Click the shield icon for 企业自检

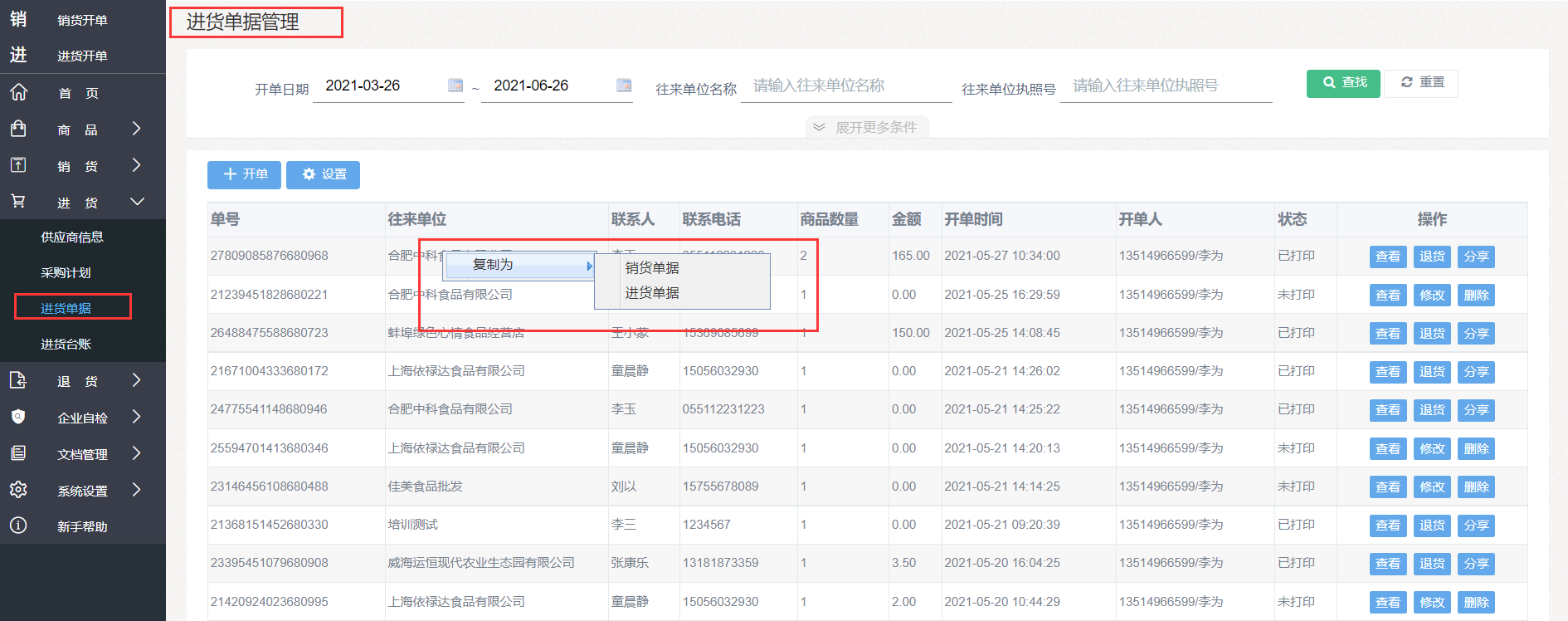click(x=18, y=417)
